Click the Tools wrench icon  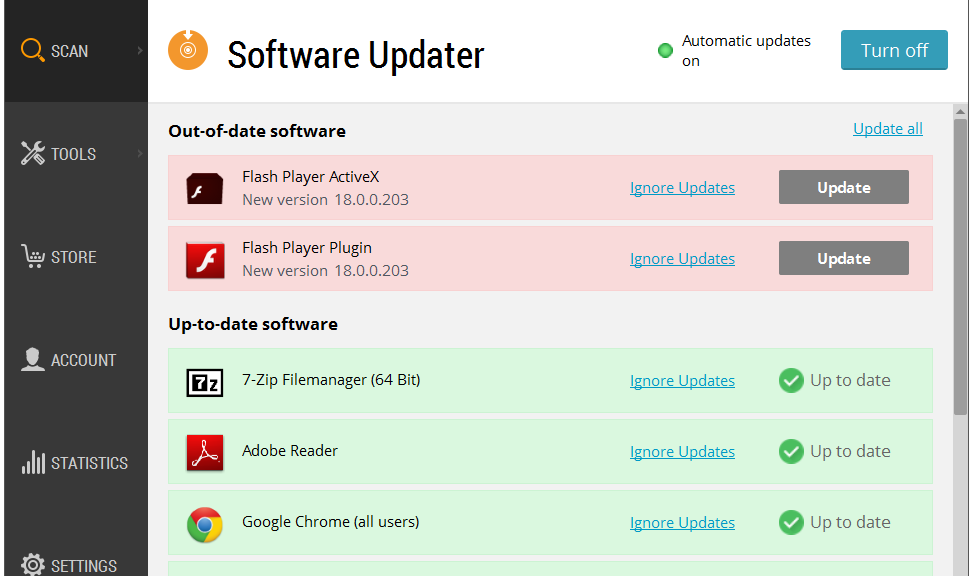[33, 154]
